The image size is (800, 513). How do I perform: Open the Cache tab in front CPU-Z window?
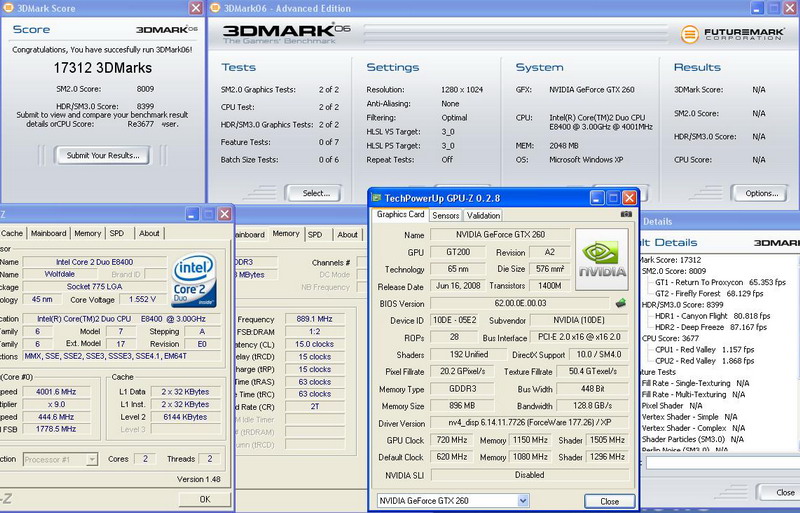[12, 233]
